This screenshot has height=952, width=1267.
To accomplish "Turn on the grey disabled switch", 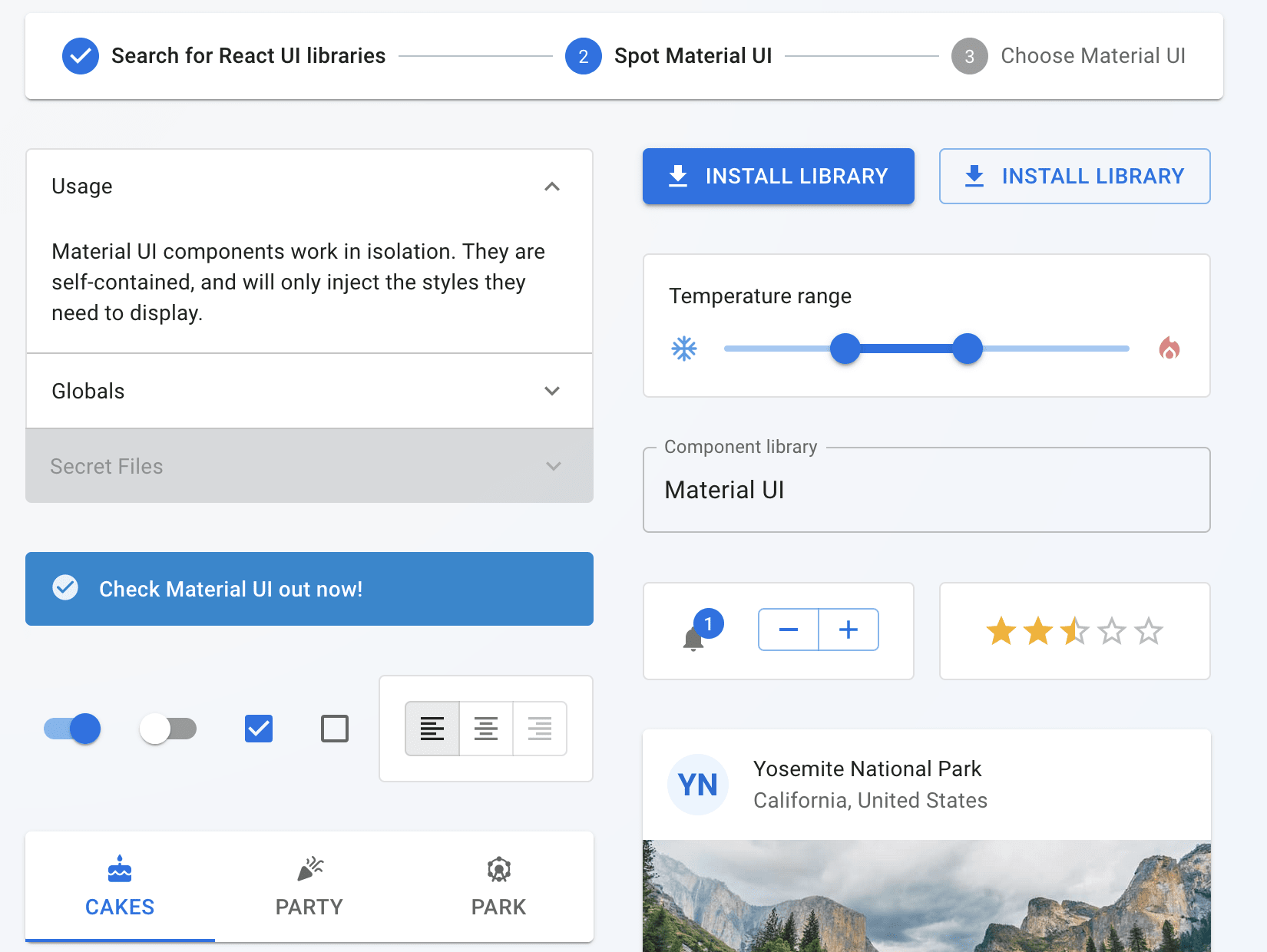I will point(168,729).
